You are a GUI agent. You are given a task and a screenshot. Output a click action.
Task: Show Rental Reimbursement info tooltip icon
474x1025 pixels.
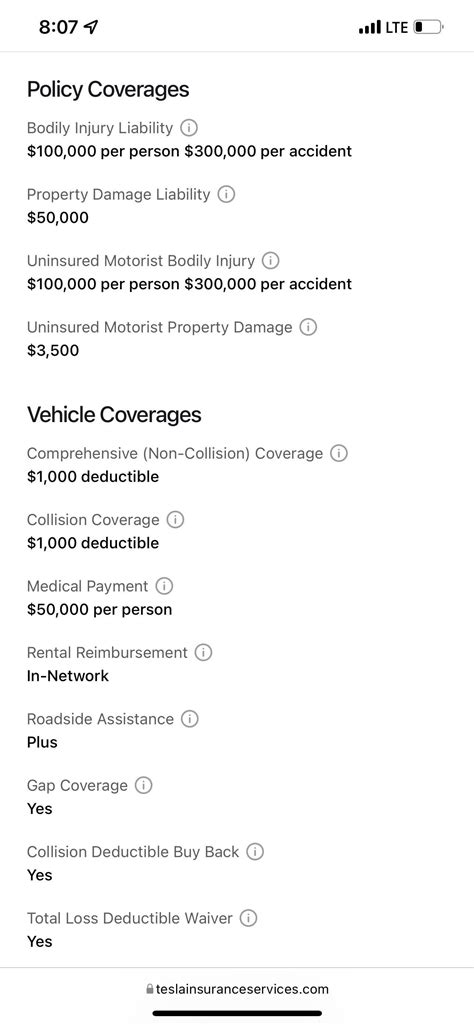[x=203, y=652]
